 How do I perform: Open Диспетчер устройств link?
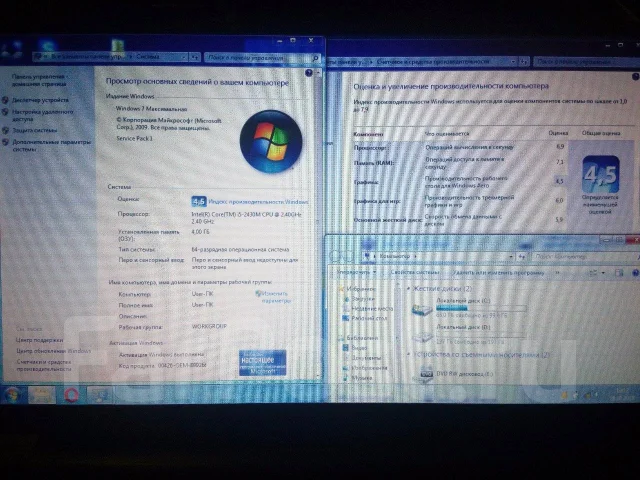(40, 100)
